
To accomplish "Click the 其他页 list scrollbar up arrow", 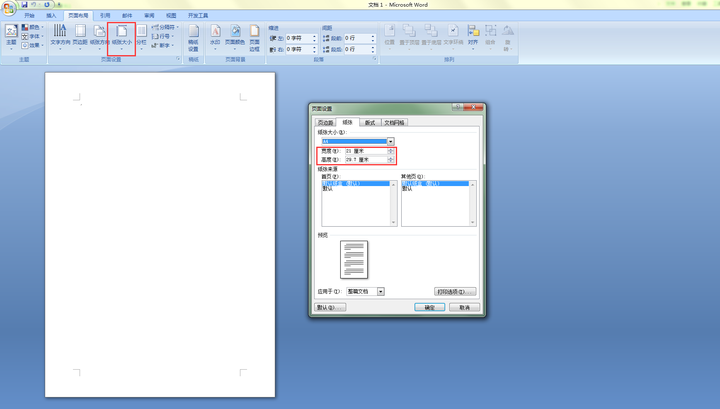I will [x=473, y=185].
